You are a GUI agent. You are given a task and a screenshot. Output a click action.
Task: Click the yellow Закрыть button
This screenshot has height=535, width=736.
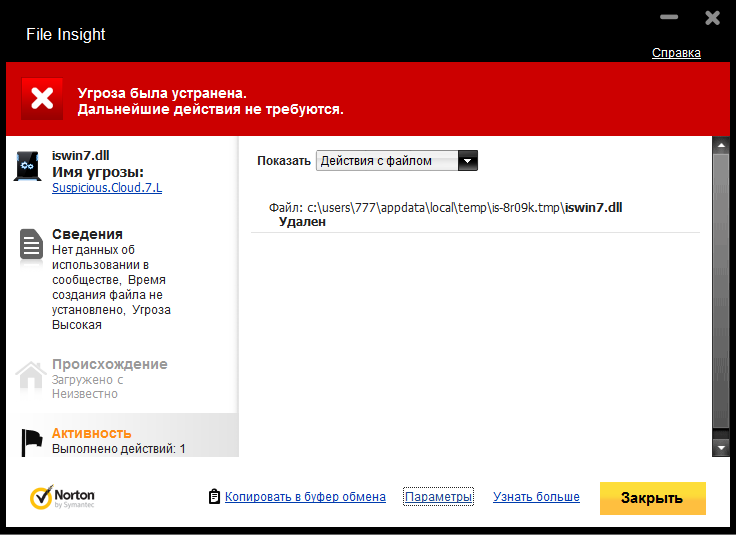652,498
